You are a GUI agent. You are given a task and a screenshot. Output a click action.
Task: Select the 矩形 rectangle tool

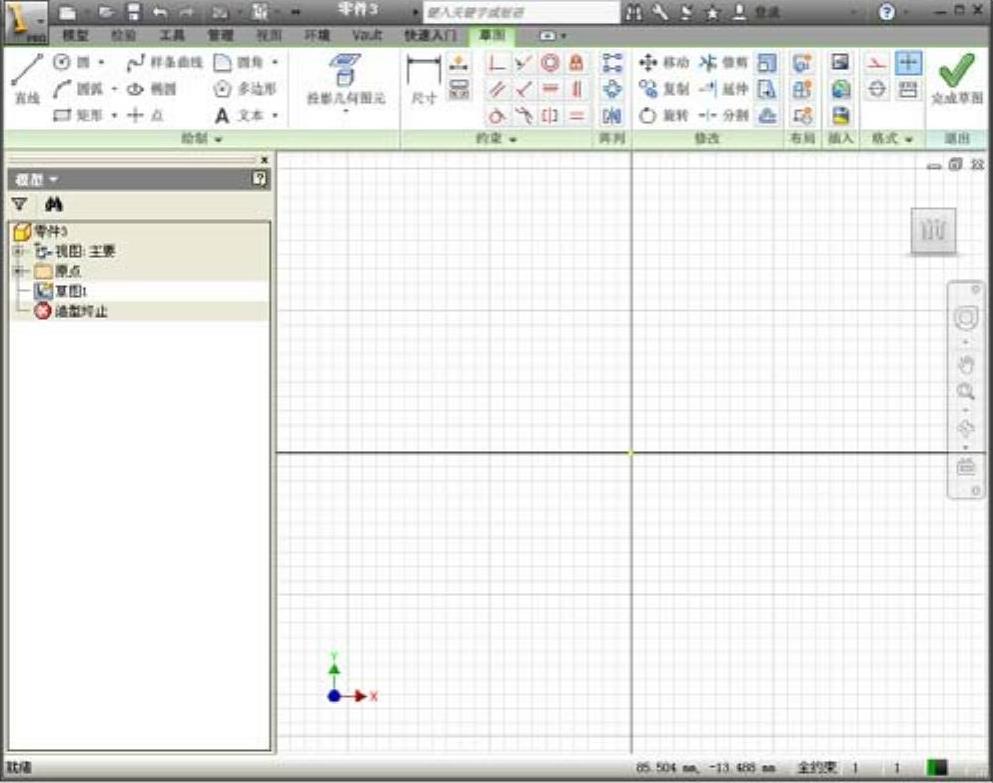(77, 115)
